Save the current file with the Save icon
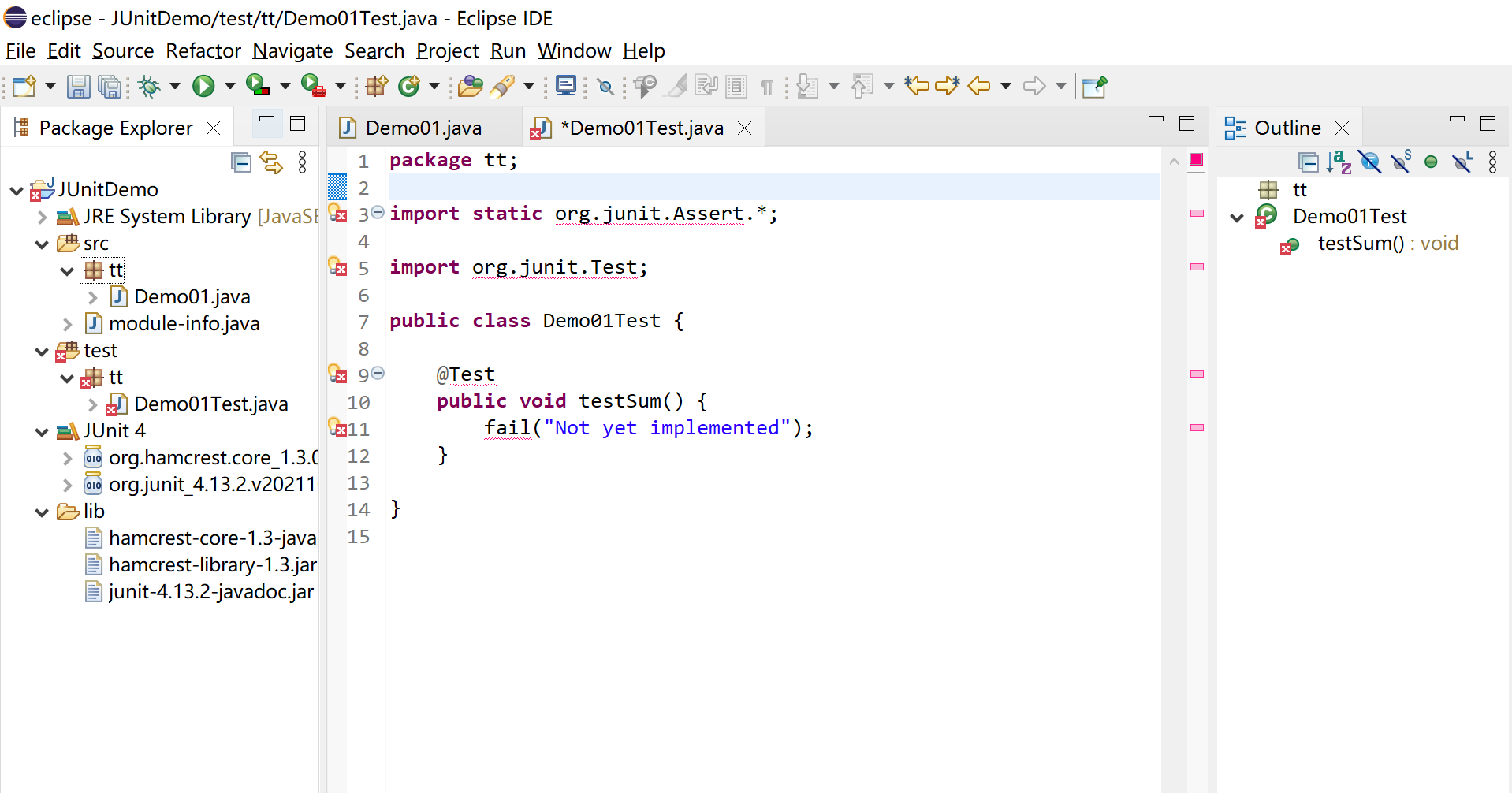This screenshot has width=1512, height=793. [78, 86]
